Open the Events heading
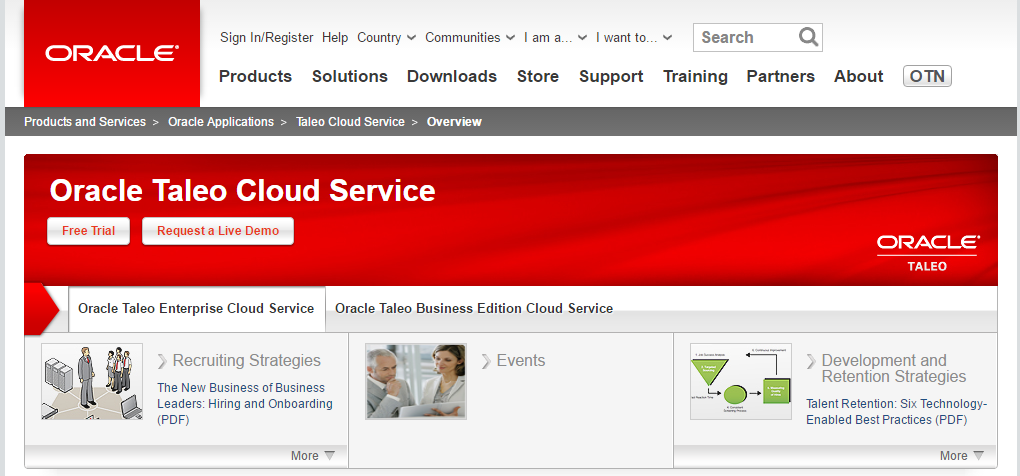This screenshot has height=476, width=1020. tap(521, 361)
